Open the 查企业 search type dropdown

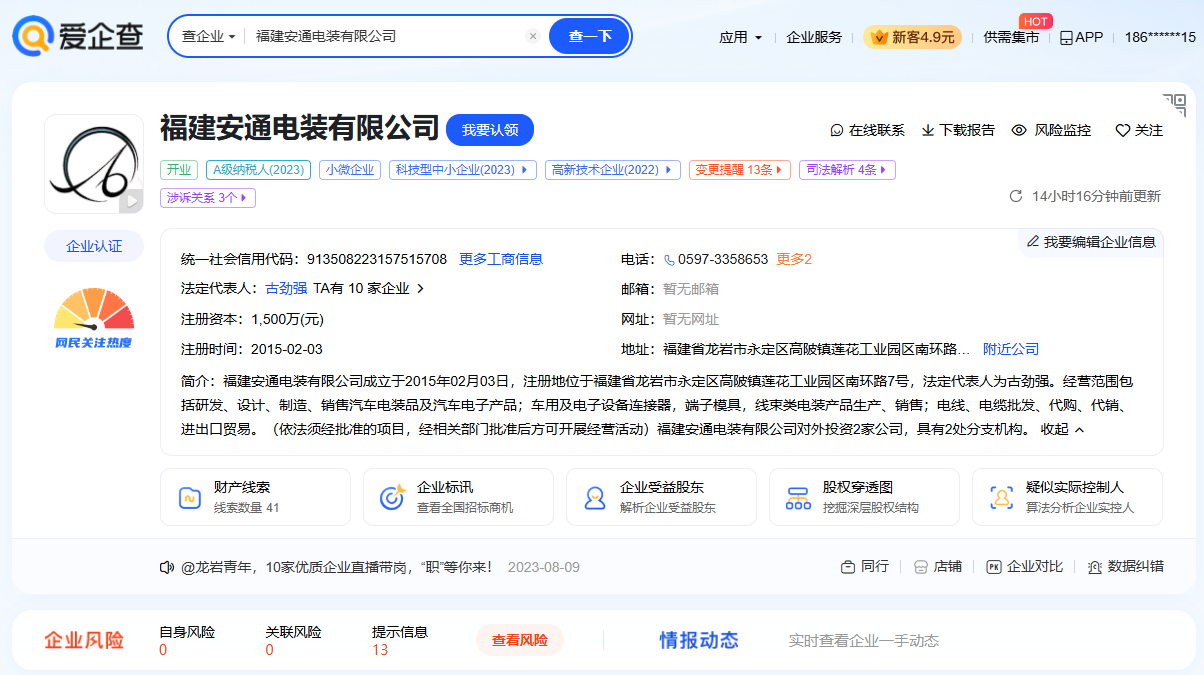208,36
